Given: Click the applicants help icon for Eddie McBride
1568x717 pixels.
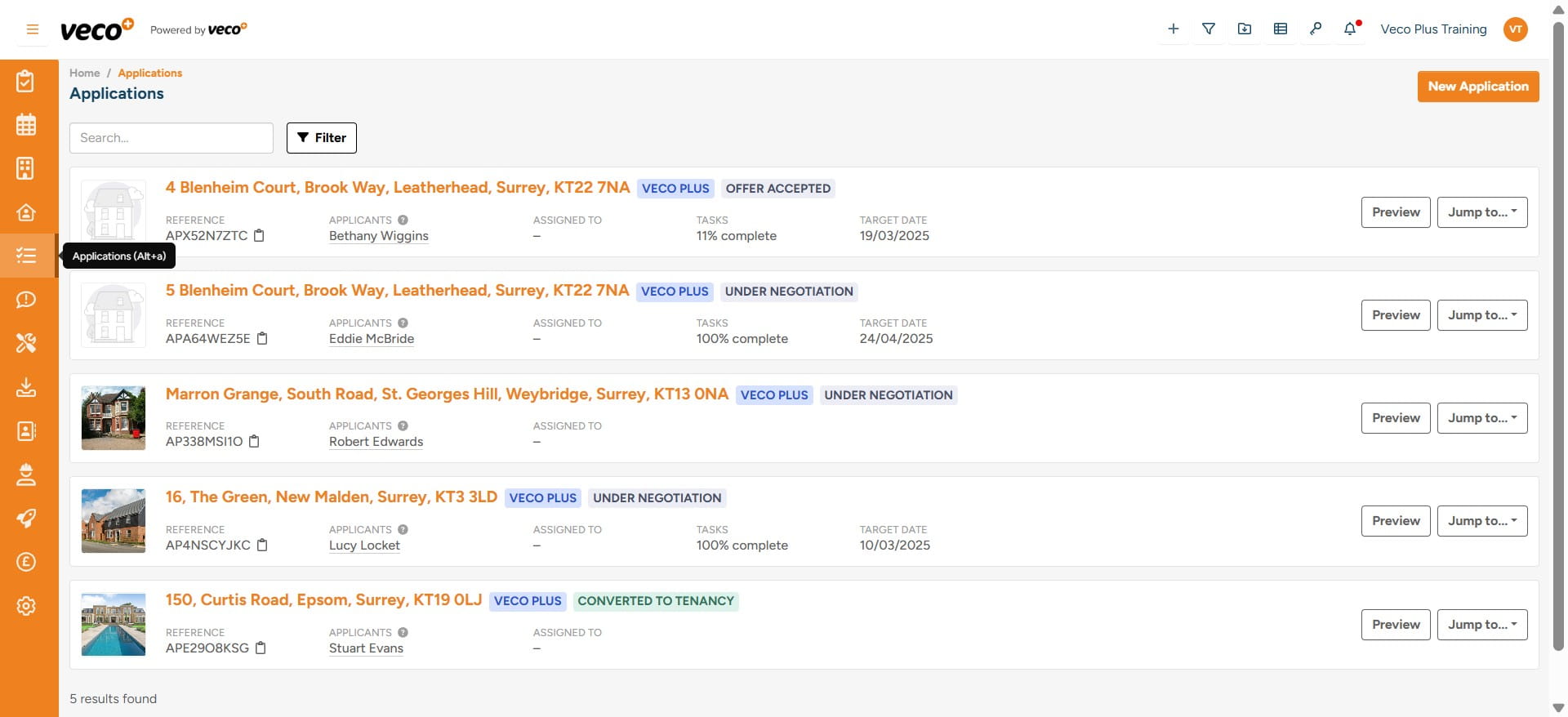Looking at the screenshot, I should 403,323.
